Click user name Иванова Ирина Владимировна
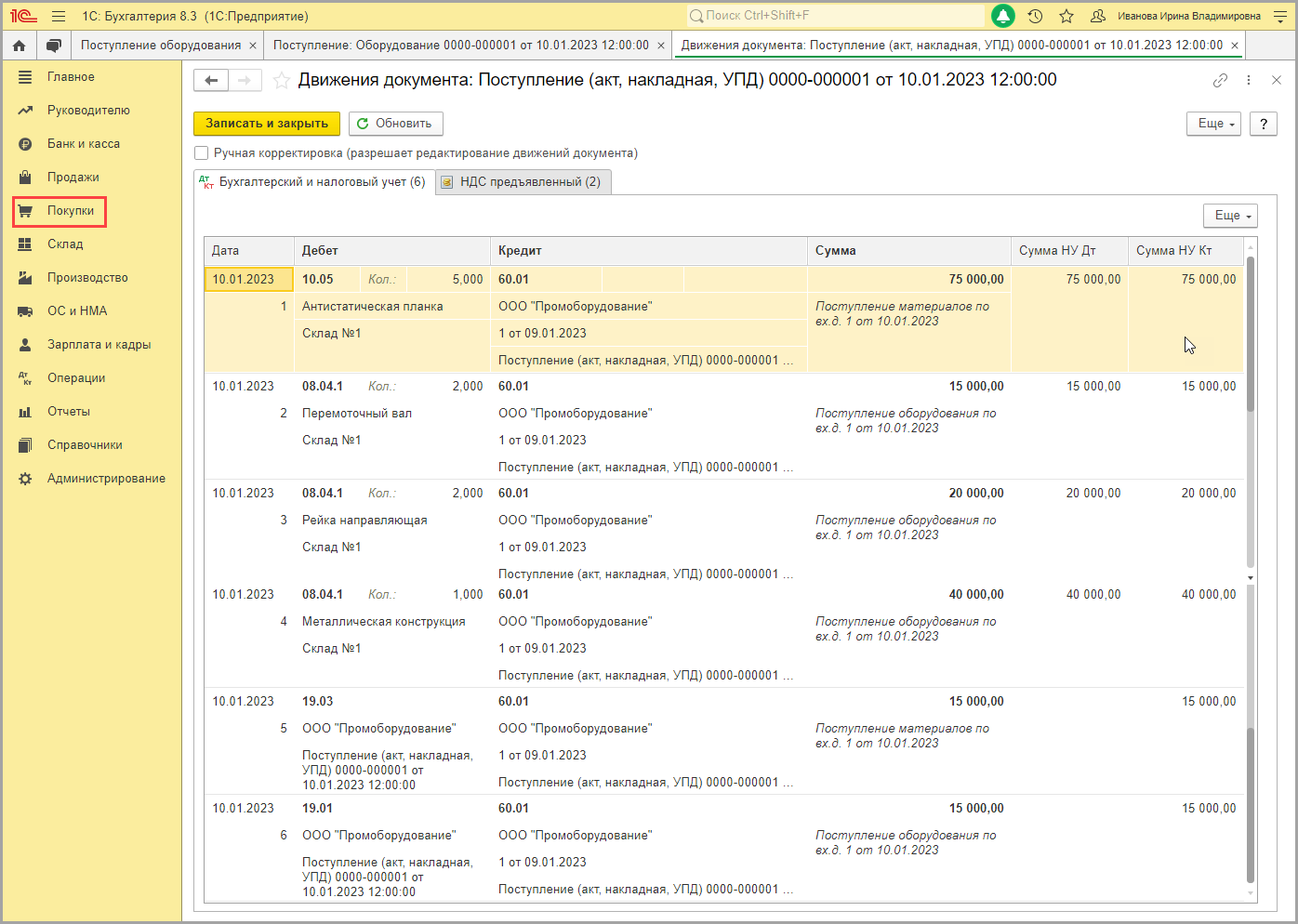 click(1189, 16)
